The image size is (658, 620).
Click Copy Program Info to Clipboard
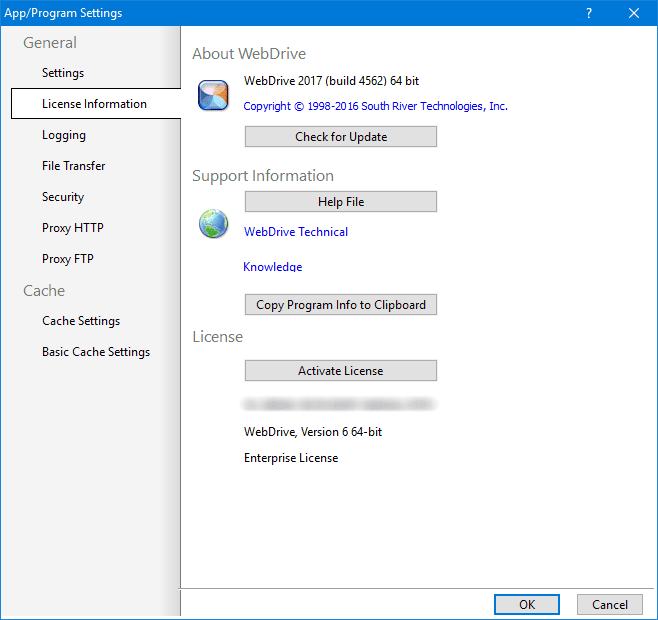tap(341, 305)
